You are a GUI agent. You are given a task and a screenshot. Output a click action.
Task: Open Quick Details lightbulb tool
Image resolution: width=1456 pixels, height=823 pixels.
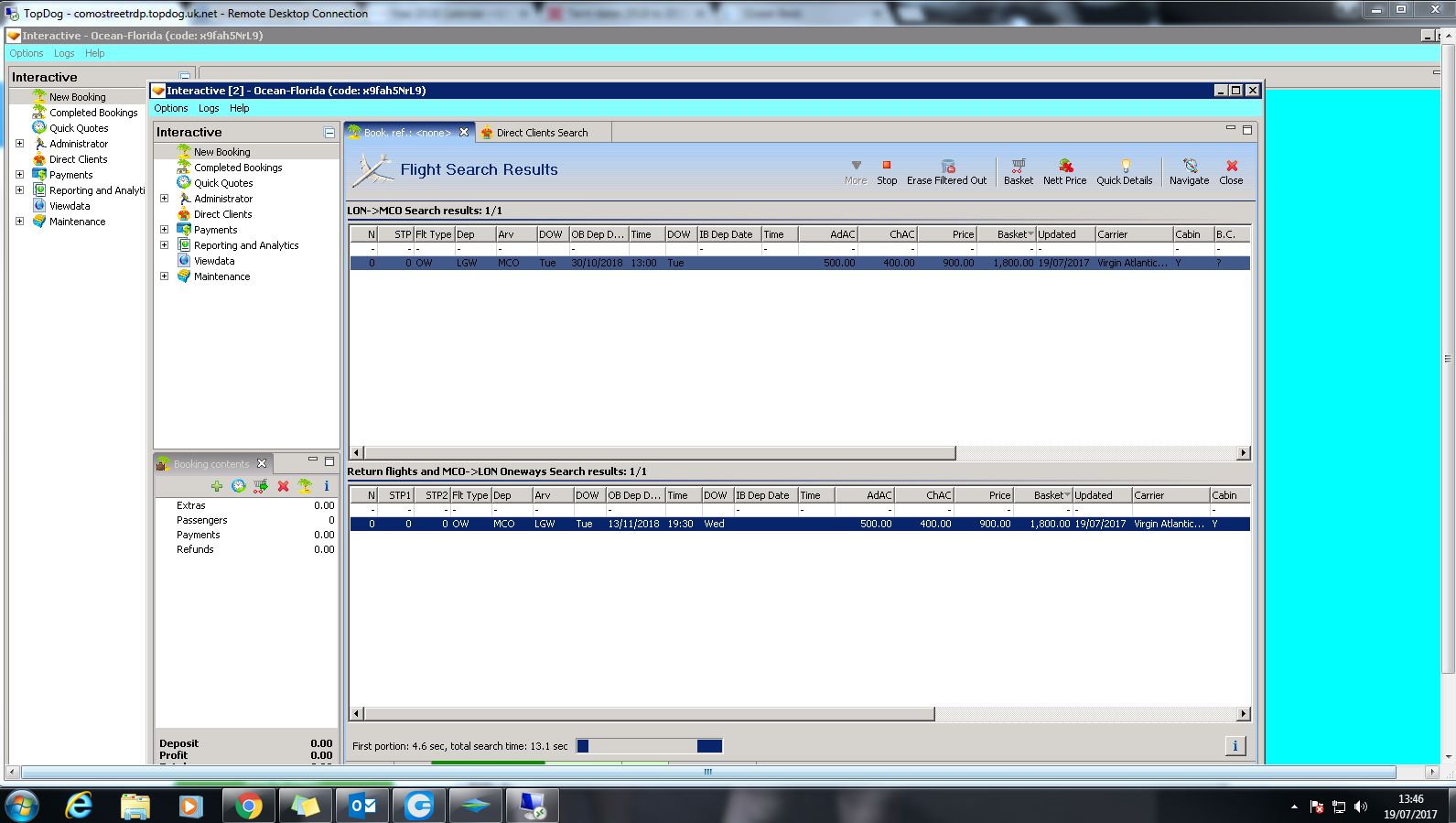tap(1125, 172)
